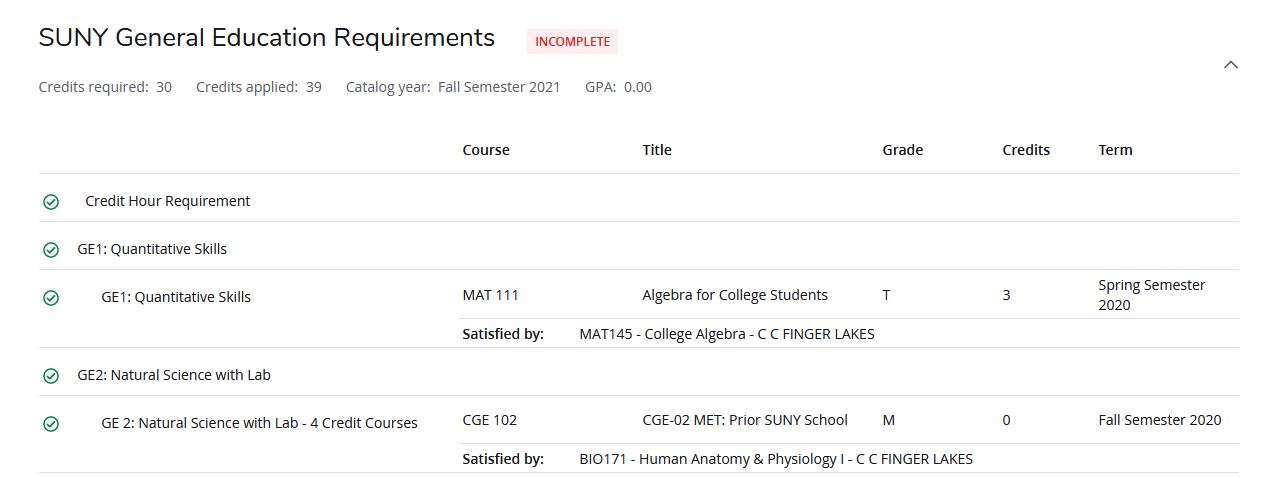Click the check icon beside MAT 111 row
The width and height of the screenshot is (1265, 478).
pos(51,298)
